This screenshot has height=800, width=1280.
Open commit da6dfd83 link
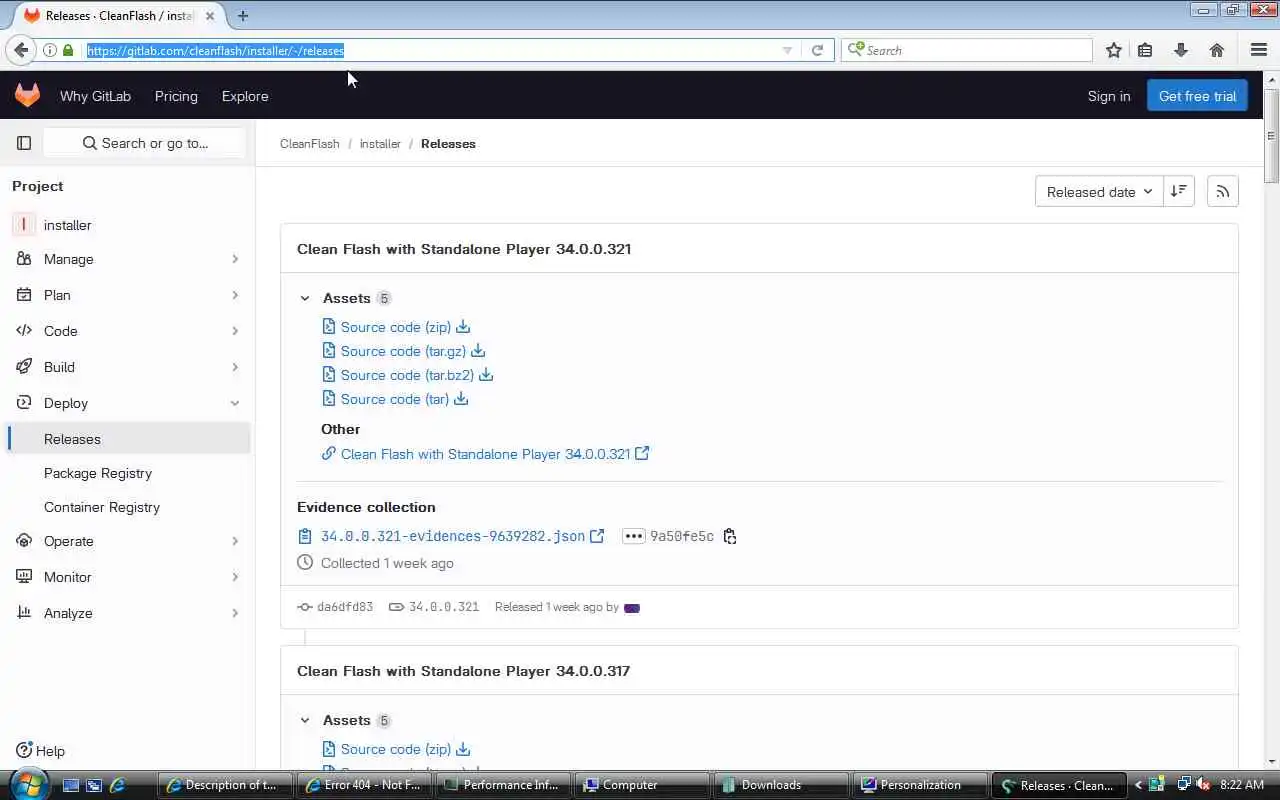point(344,607)
